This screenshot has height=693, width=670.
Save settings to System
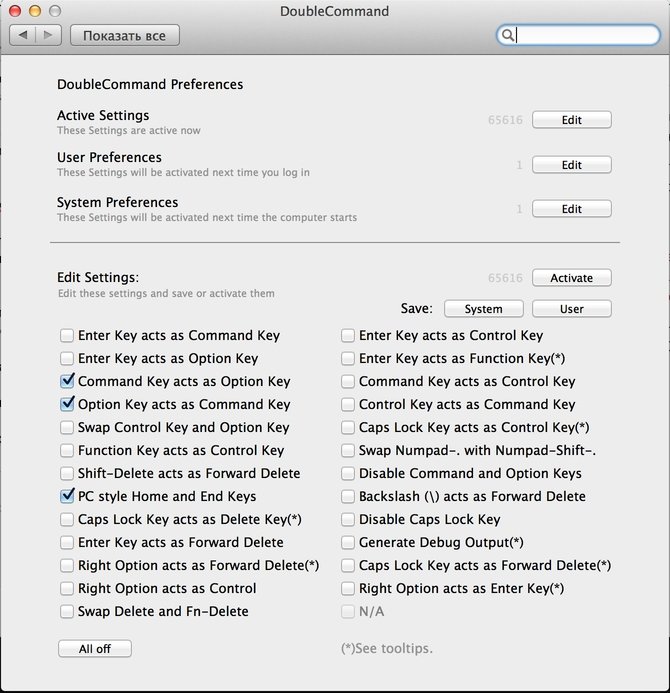tap(483, 309)
